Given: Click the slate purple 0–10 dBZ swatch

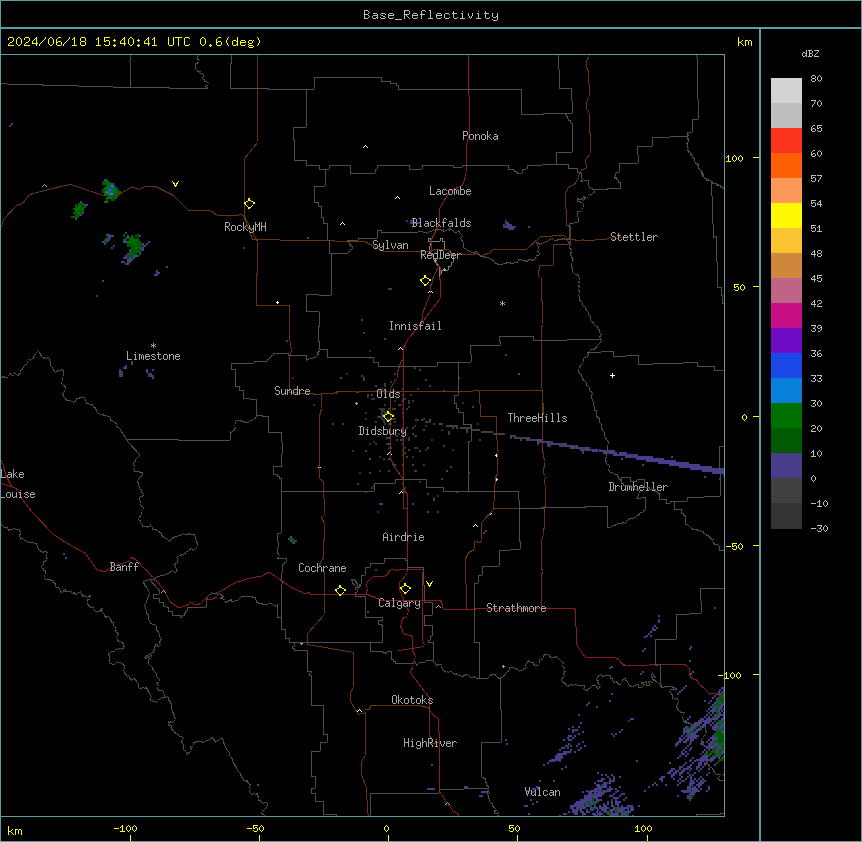Looking at the screenshot, I should [x=786, y=466].
